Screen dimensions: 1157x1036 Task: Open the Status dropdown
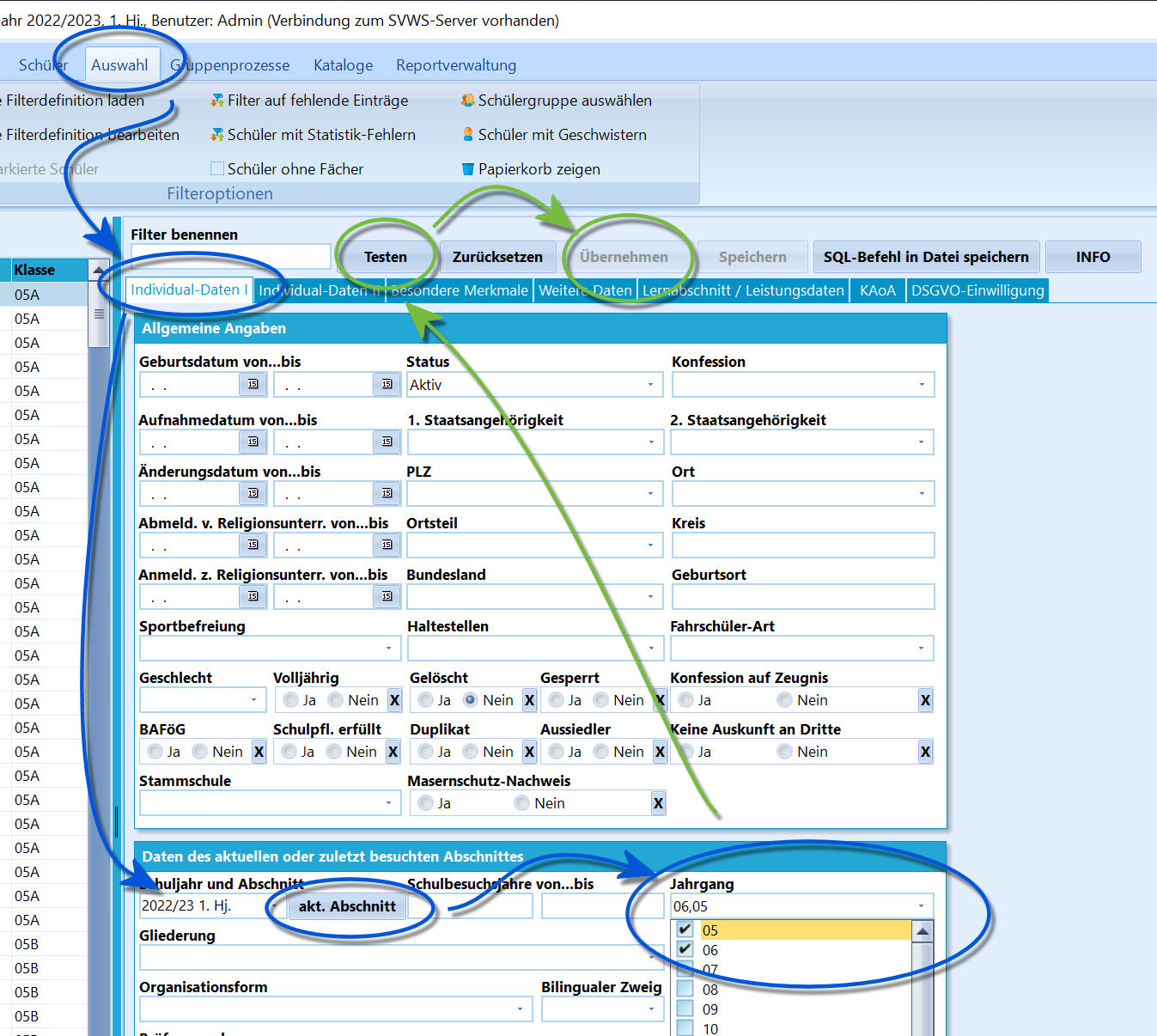click(x=650, y=385)
